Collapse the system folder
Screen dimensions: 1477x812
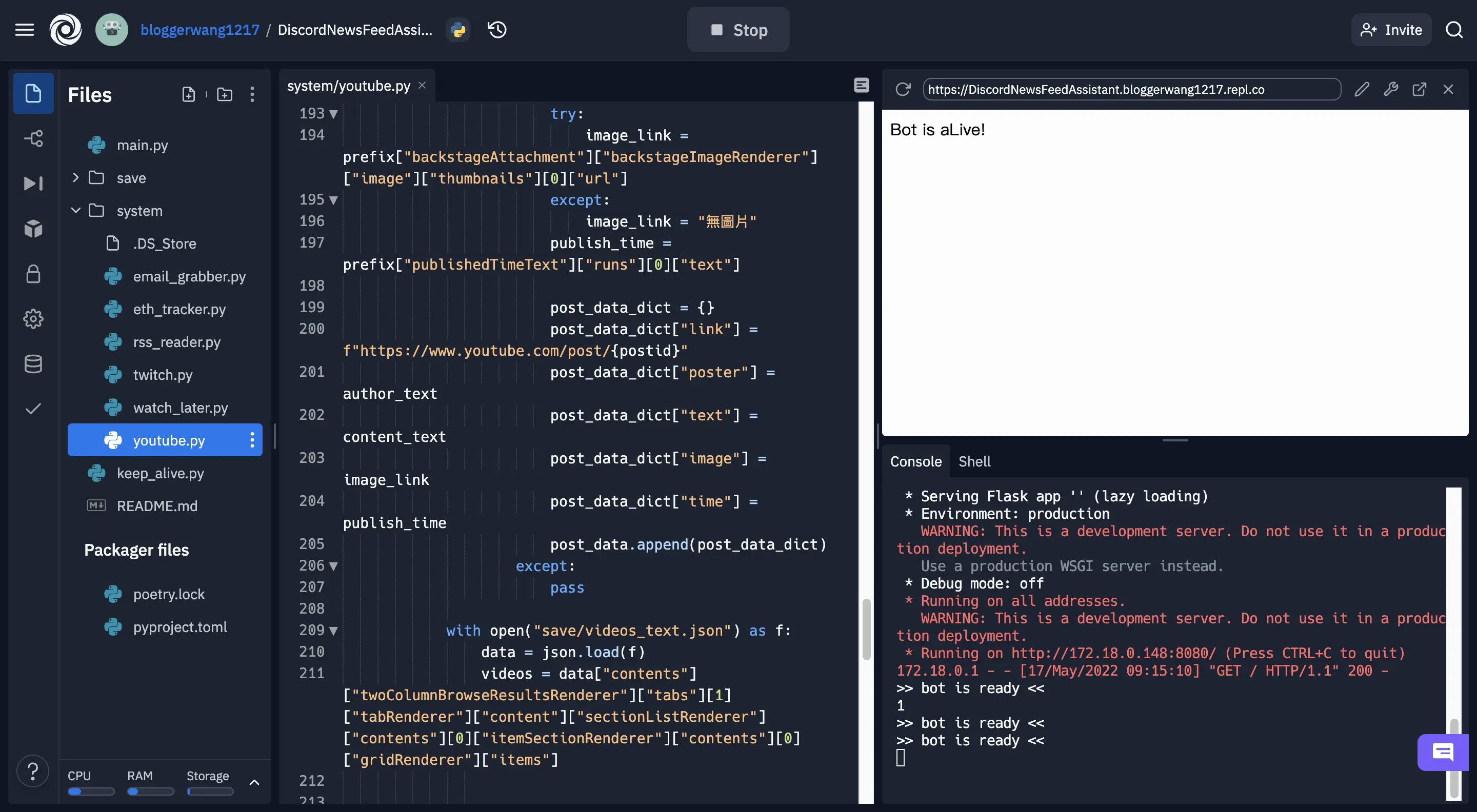coord(76,210)
